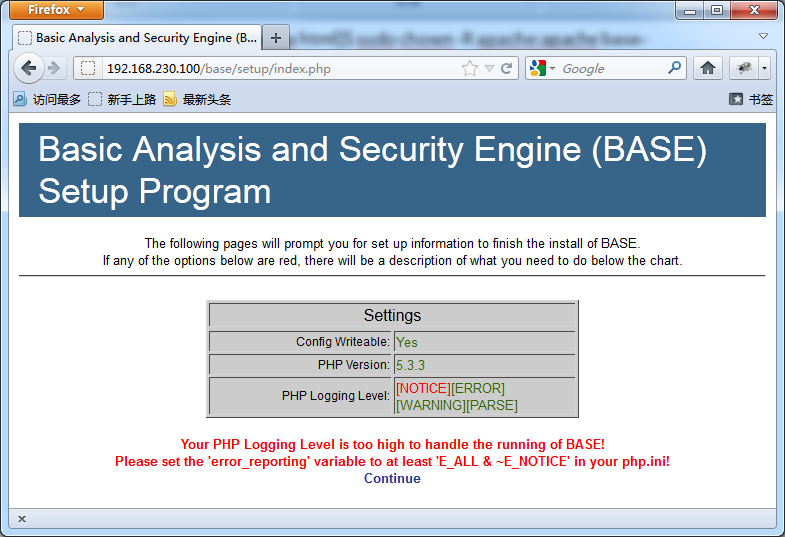Show the list all tabs arrow
The width and height of the screenshot is (785, 537).
[x=763, y=36]
